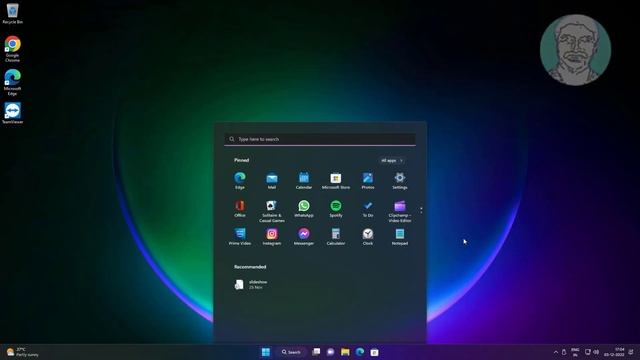Open the taskbar Search box
Viewport: 640px width, 360px height.
[291, 352]
